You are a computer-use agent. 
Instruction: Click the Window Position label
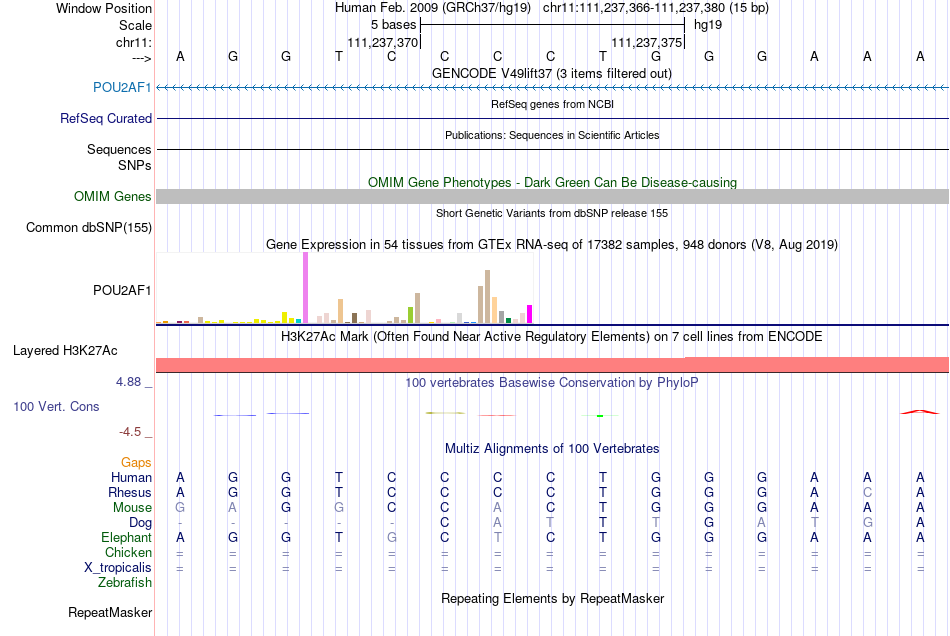[104, 8]
